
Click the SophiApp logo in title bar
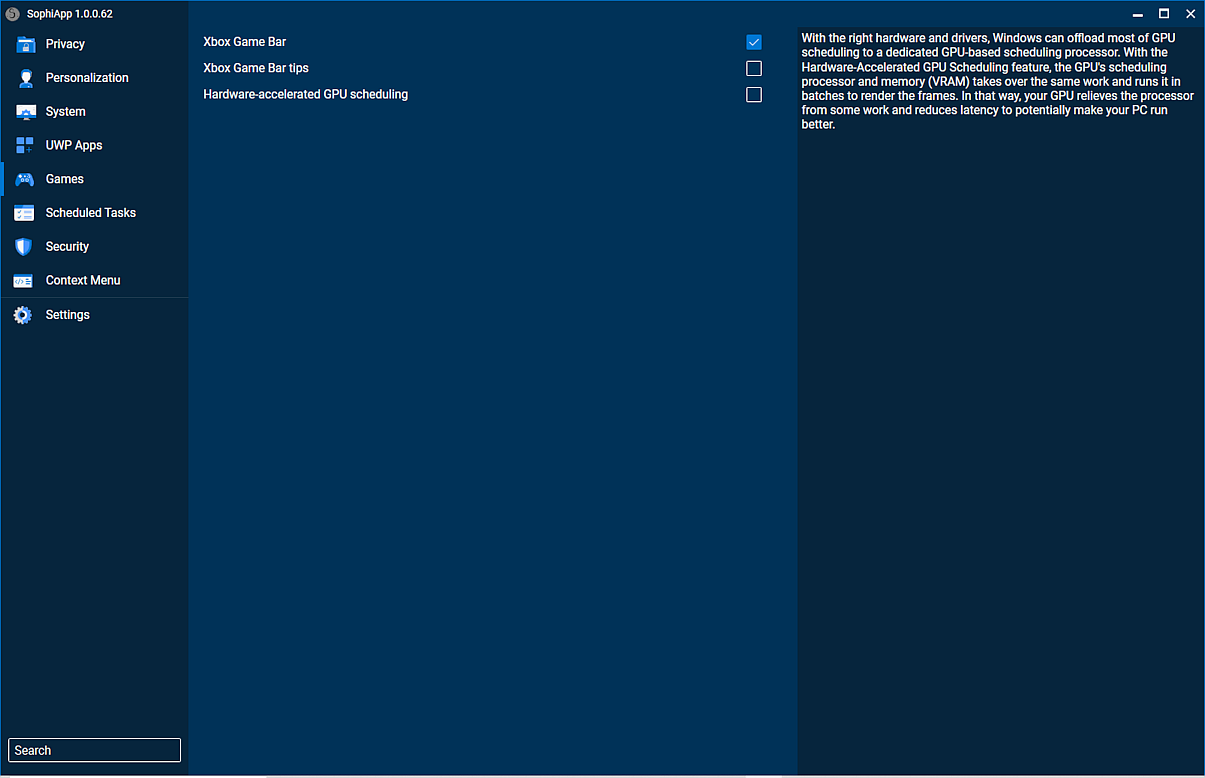[13, 14]
